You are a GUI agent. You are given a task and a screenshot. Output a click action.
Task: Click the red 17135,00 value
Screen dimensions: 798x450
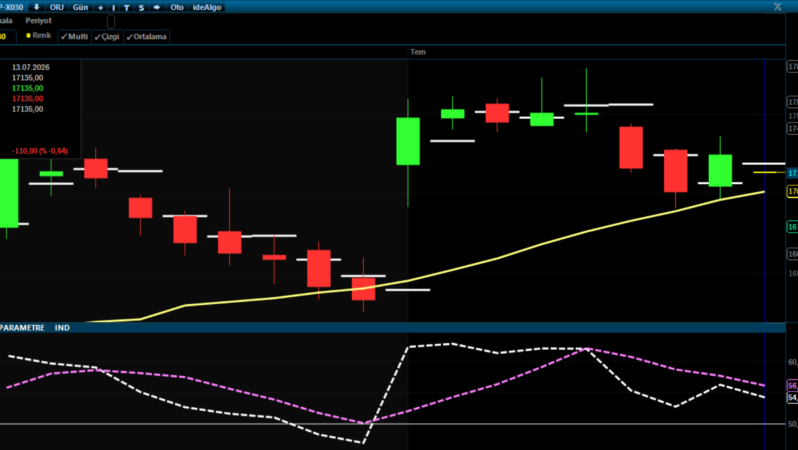(x=27, y=98)
